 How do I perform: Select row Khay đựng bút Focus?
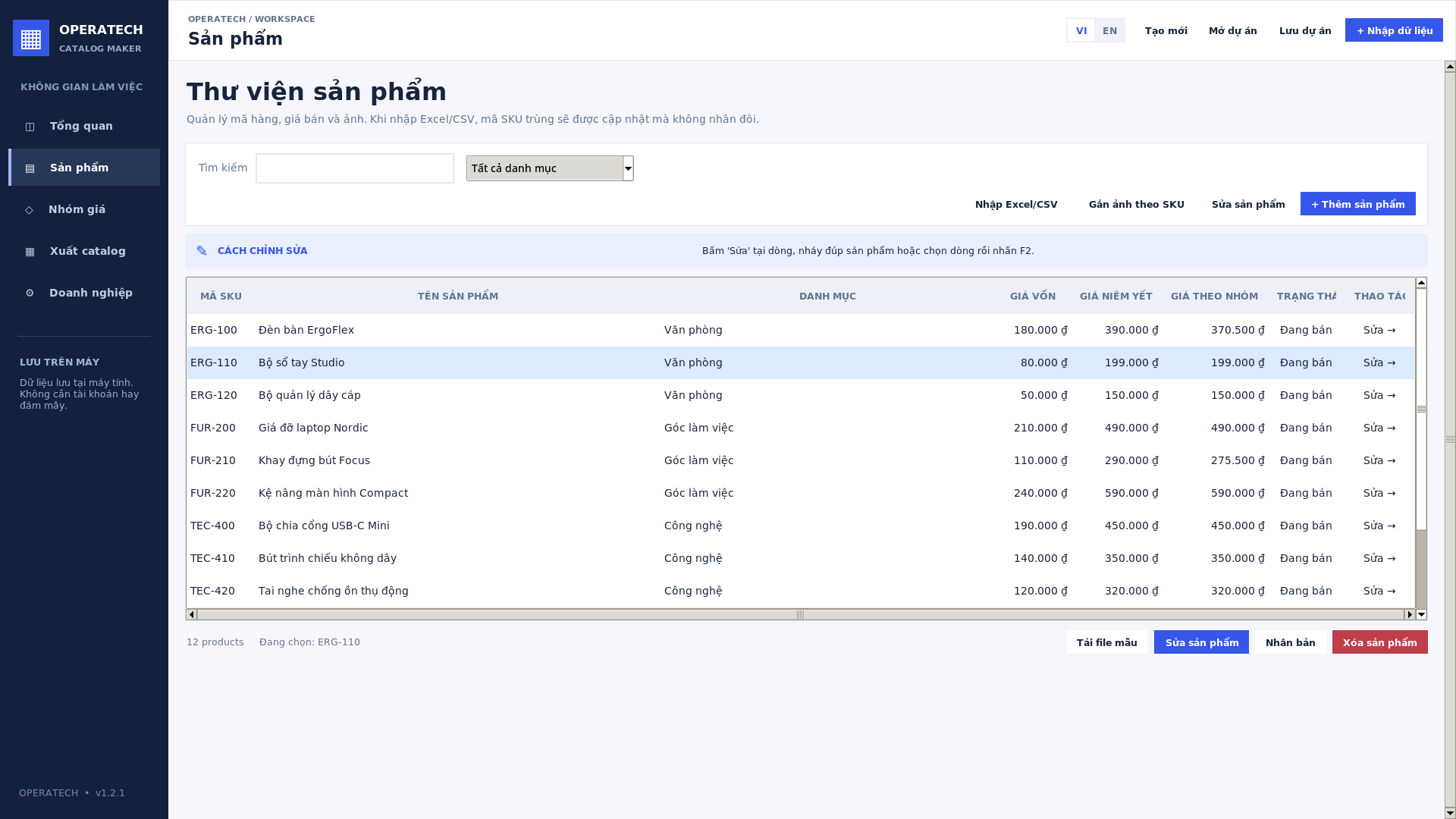(x=801, y=460)
